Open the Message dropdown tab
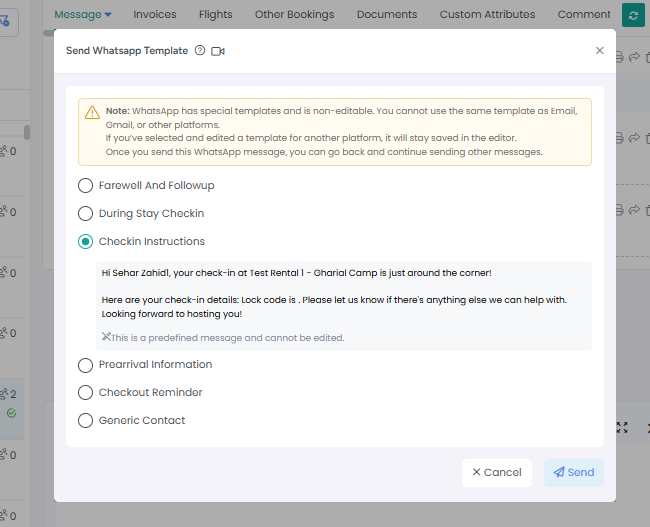 point(83,15)
